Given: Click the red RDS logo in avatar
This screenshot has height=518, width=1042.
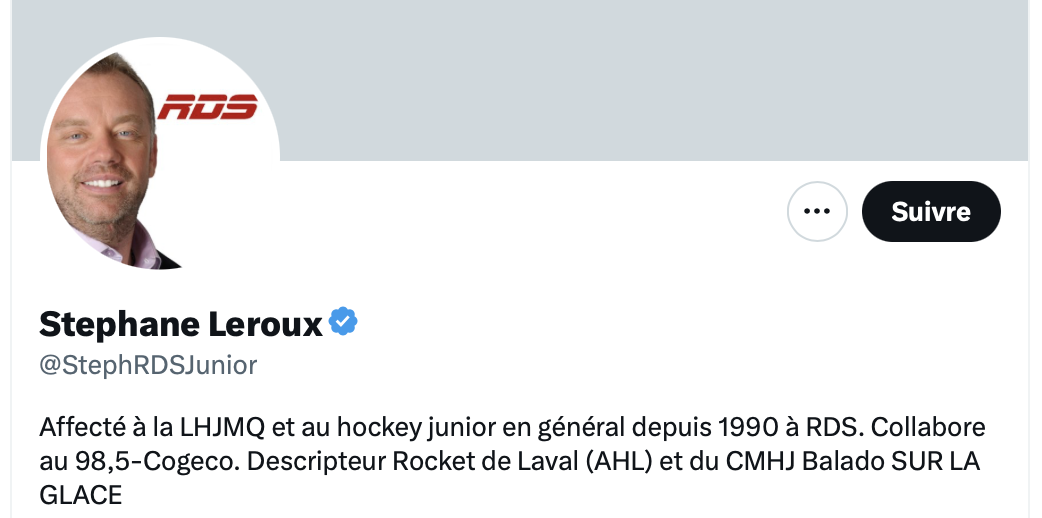Looking at the screenshot, I should (x=208, y=106).
